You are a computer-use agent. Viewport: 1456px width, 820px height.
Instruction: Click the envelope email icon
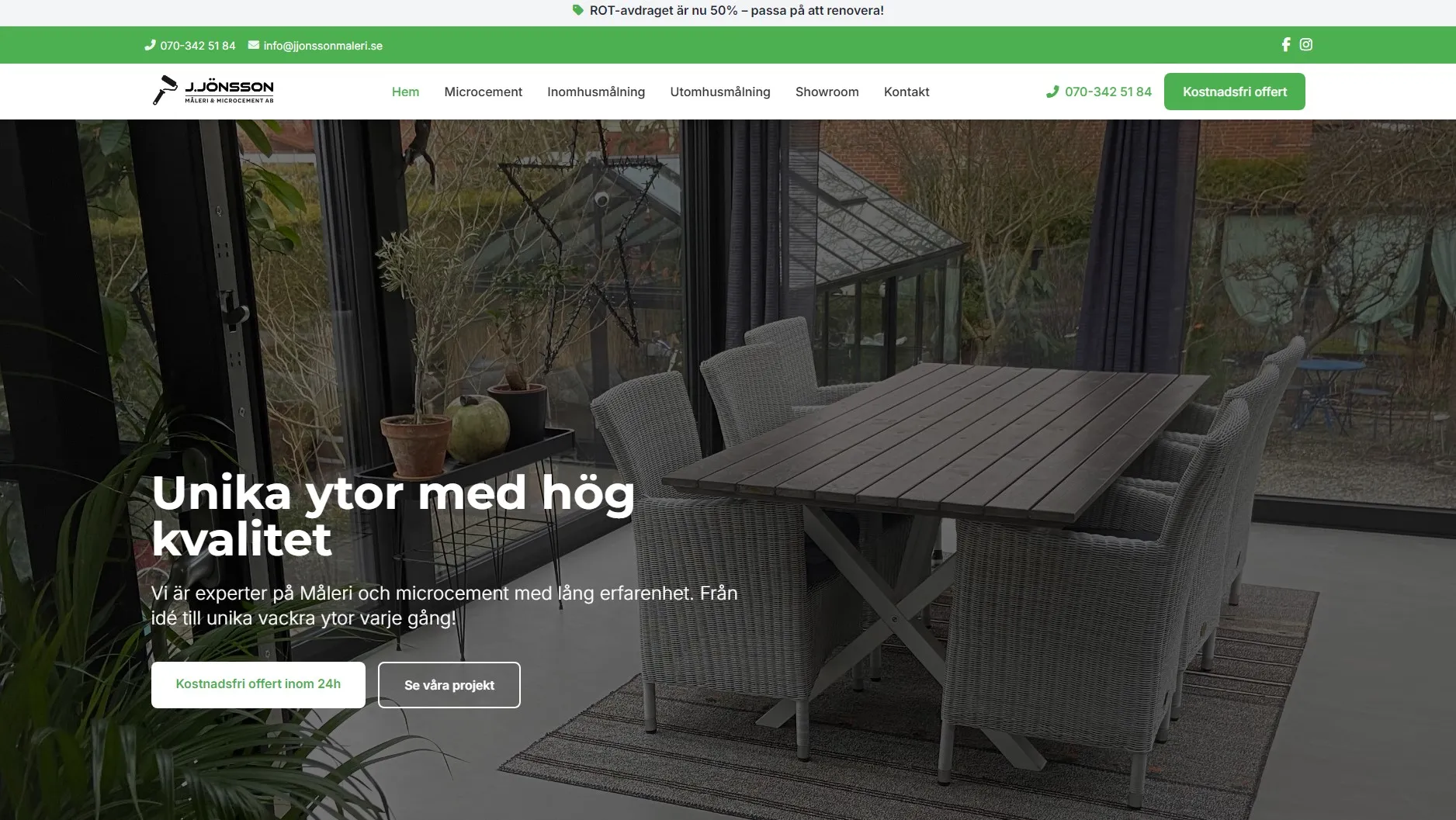coord(254,46)
